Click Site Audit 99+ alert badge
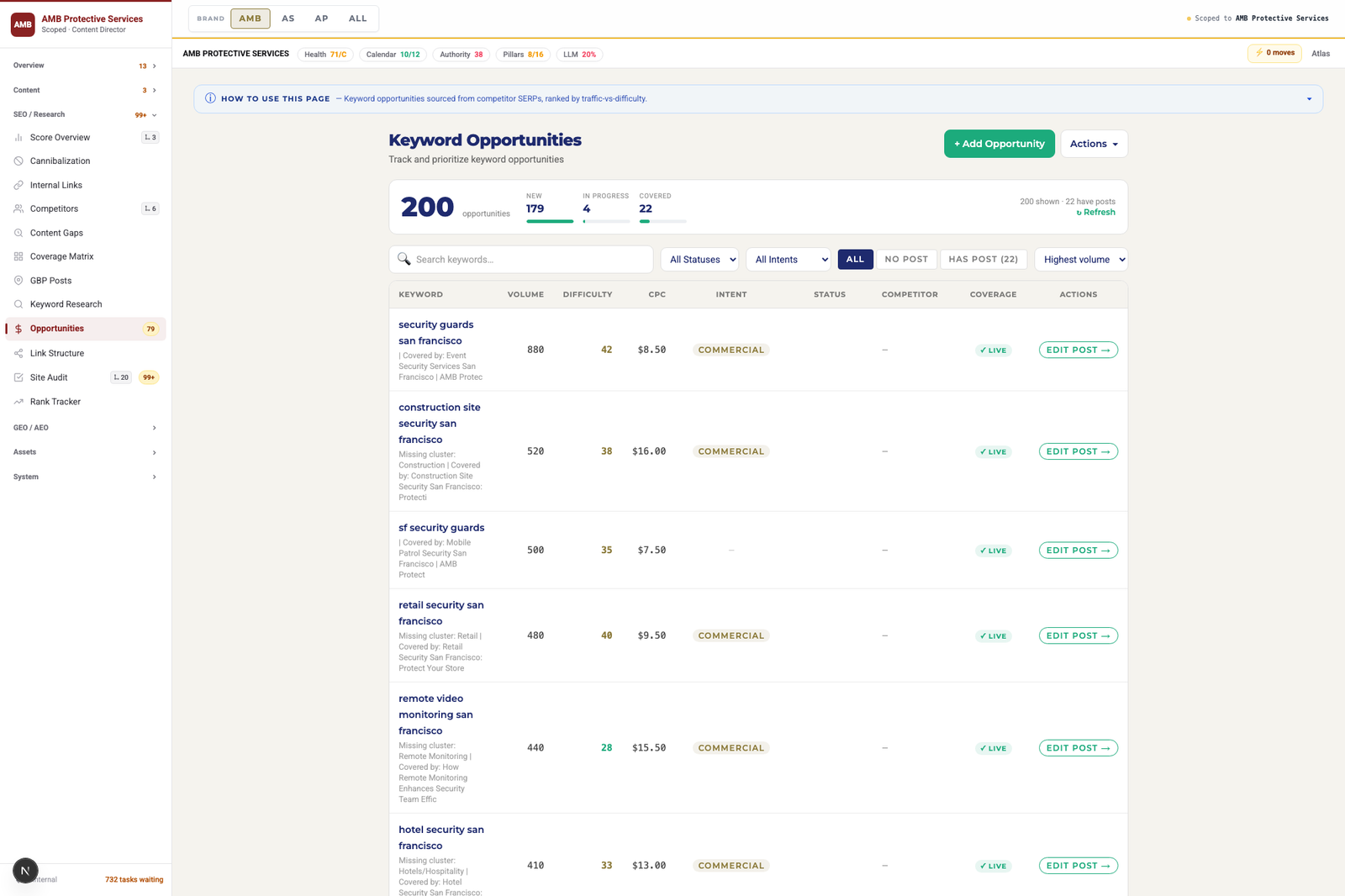This screenshot has width=1345, height=896. [x=149, y=377]
